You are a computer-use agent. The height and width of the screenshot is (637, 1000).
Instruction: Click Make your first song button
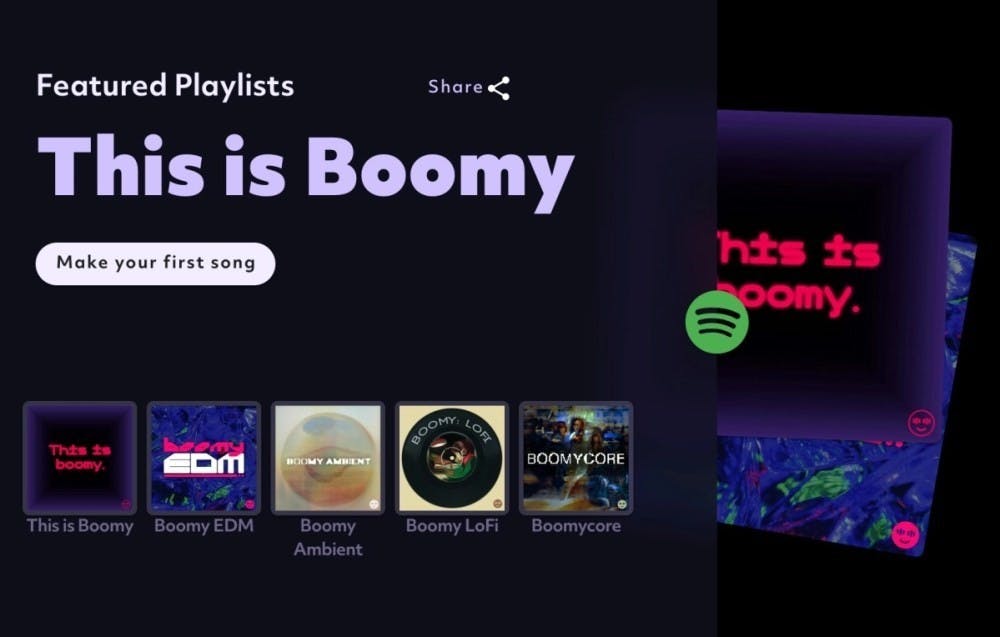156,263
